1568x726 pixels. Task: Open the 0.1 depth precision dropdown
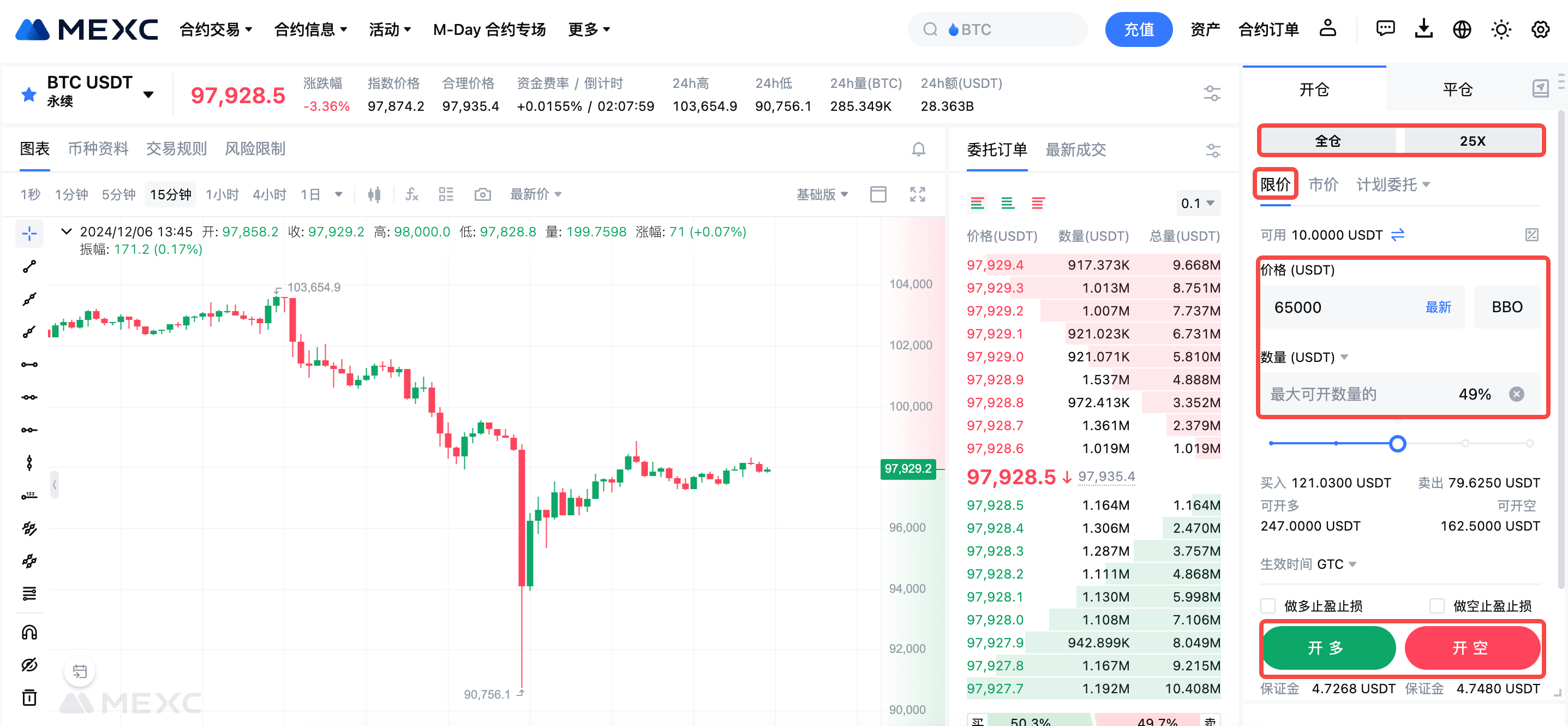pyautogui.click(x=1196, y=203)
